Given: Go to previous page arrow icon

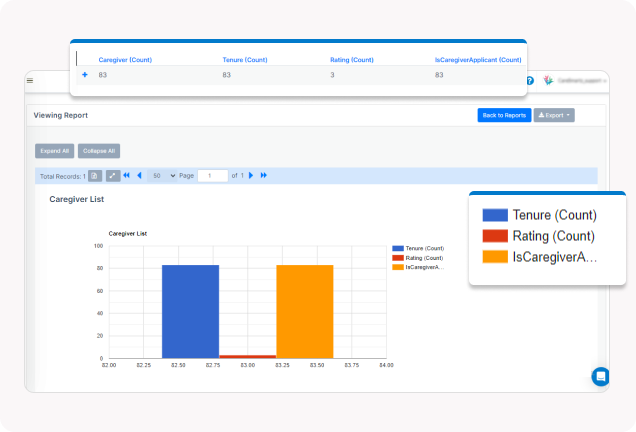Looking at the screenshot, I should coord(140,175).
